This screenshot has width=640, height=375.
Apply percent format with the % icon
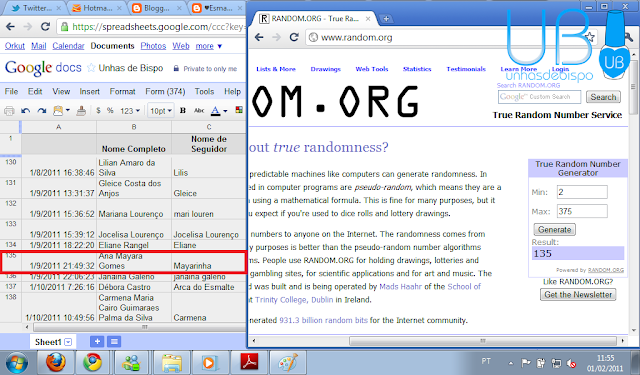[110, 111]
